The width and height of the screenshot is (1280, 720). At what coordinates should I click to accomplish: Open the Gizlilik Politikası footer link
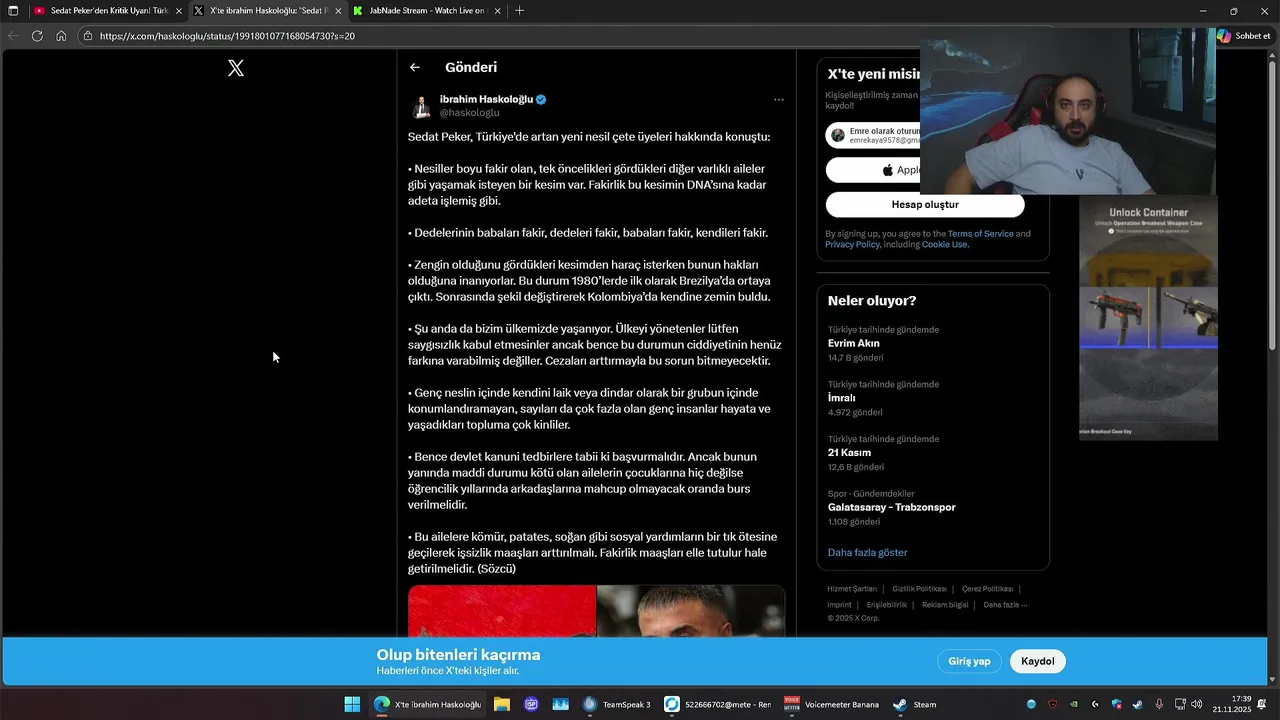click(919, 589)
